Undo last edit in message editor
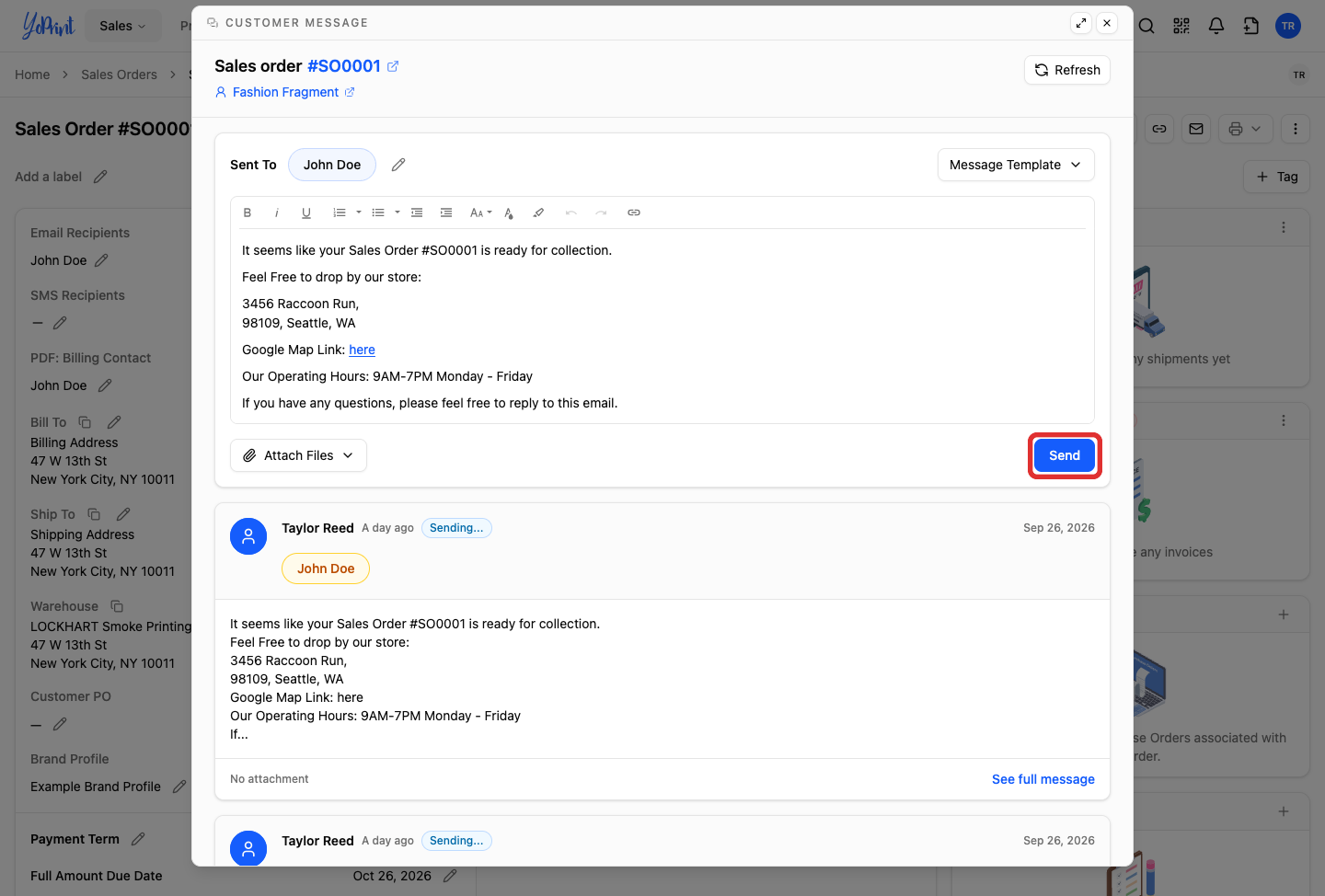Viewport: 1325px width, 896px height. [x=571, y=213]
